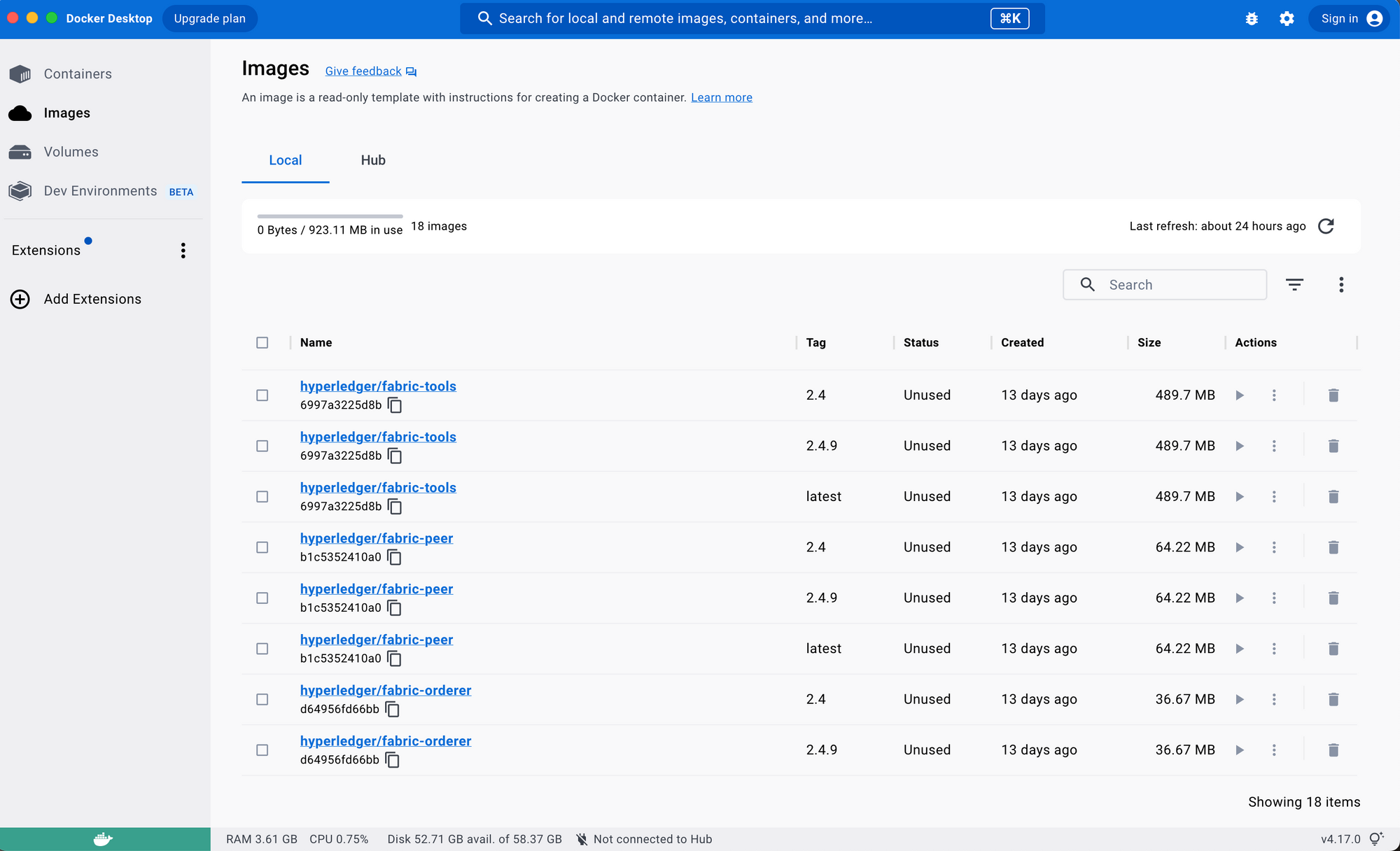Image resolution: width=1400 pixels, height=851 pixels.
Task: Open more actions for fabric-peer latest
Action: pyautogui.click(x=1274, y=649)
